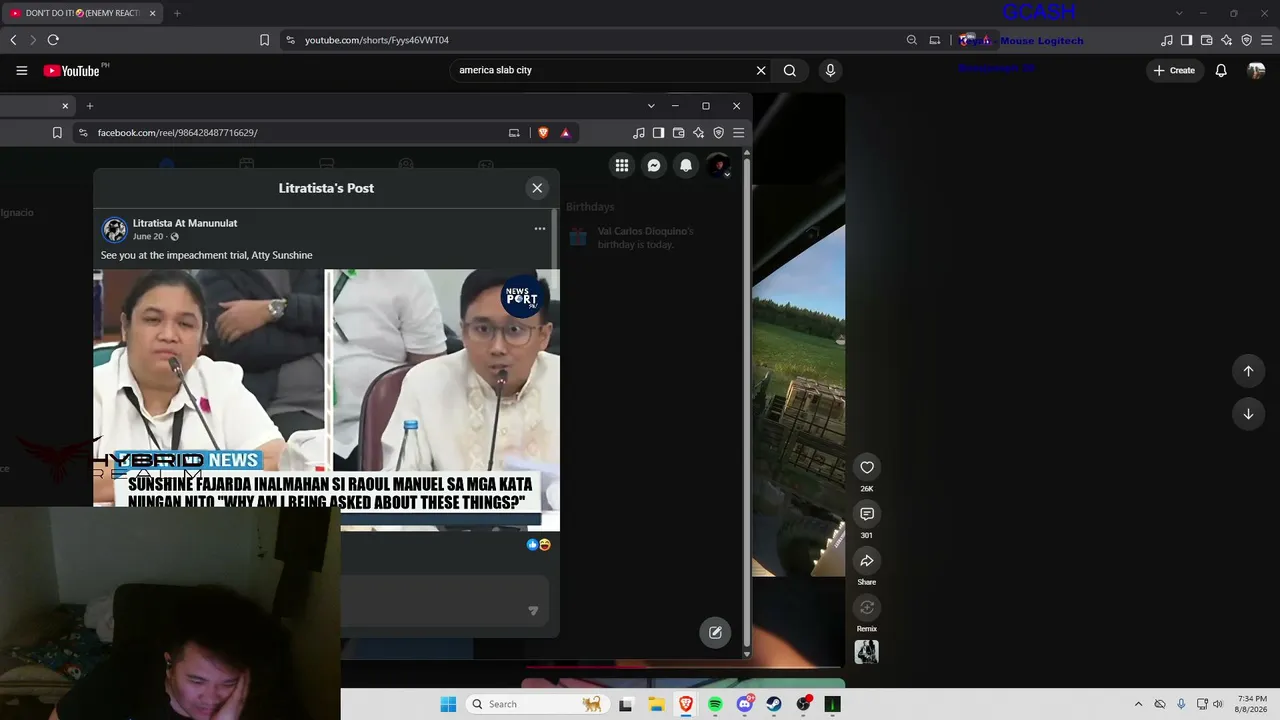
Task: Toggle the sidebar in the YouTube browser window
Action: tap(1186, 40)
